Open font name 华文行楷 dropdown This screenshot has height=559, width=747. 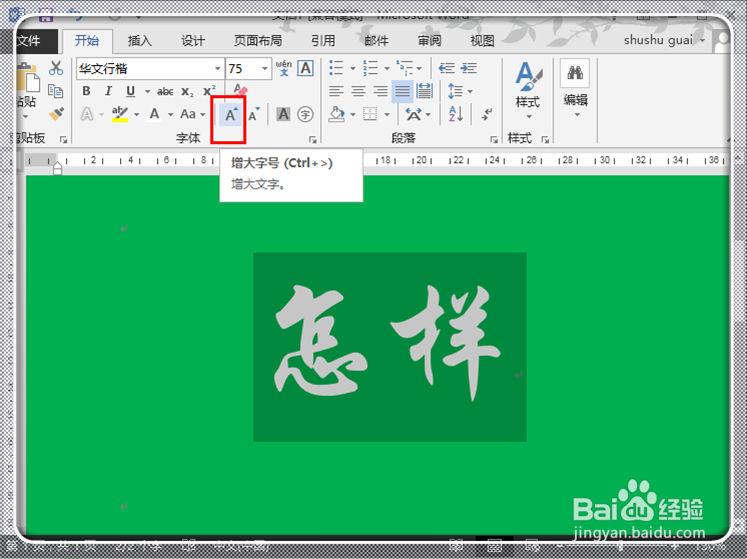click(x=217, y=69)
